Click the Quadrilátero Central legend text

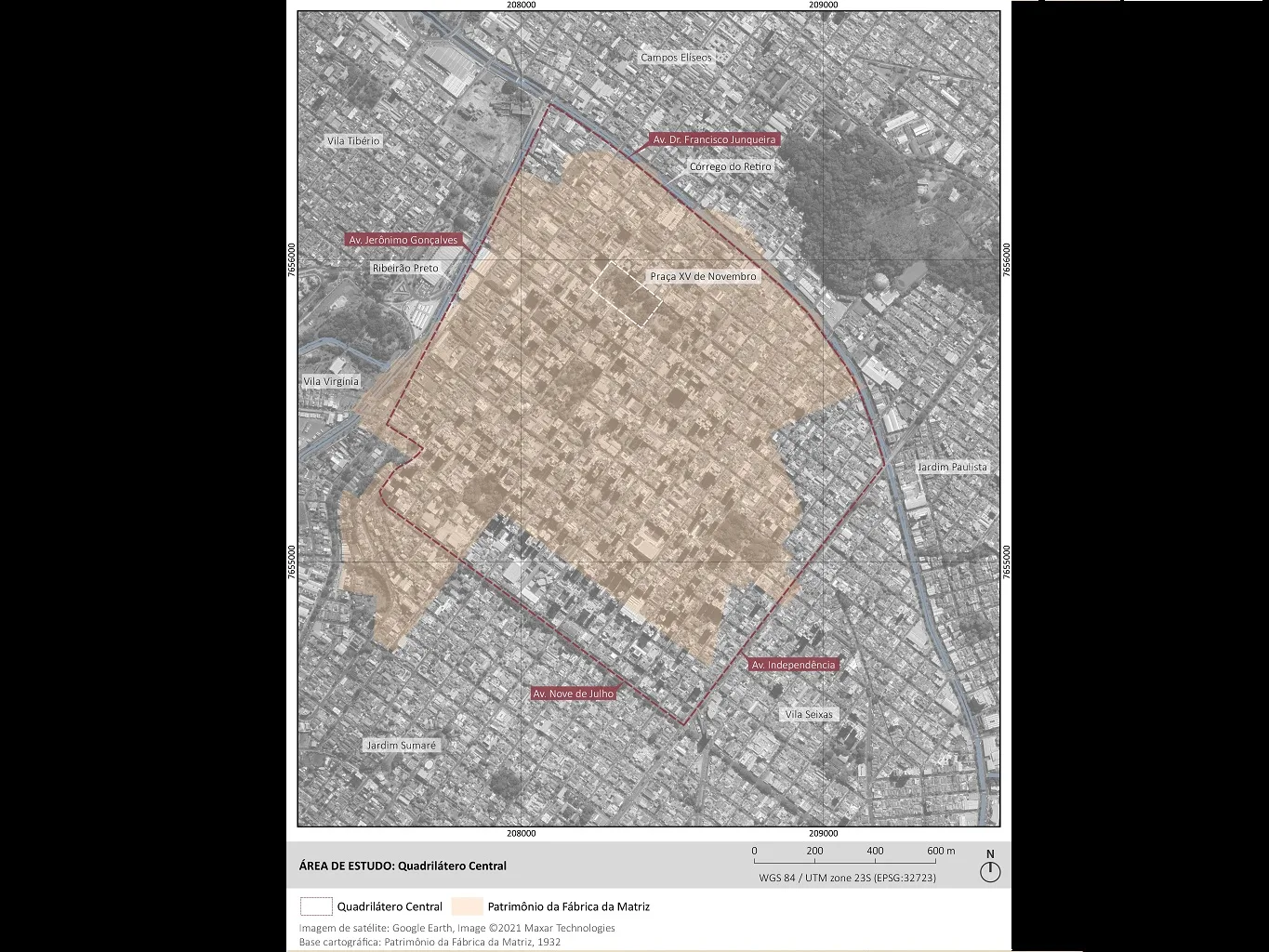click(x=390, y=906)
